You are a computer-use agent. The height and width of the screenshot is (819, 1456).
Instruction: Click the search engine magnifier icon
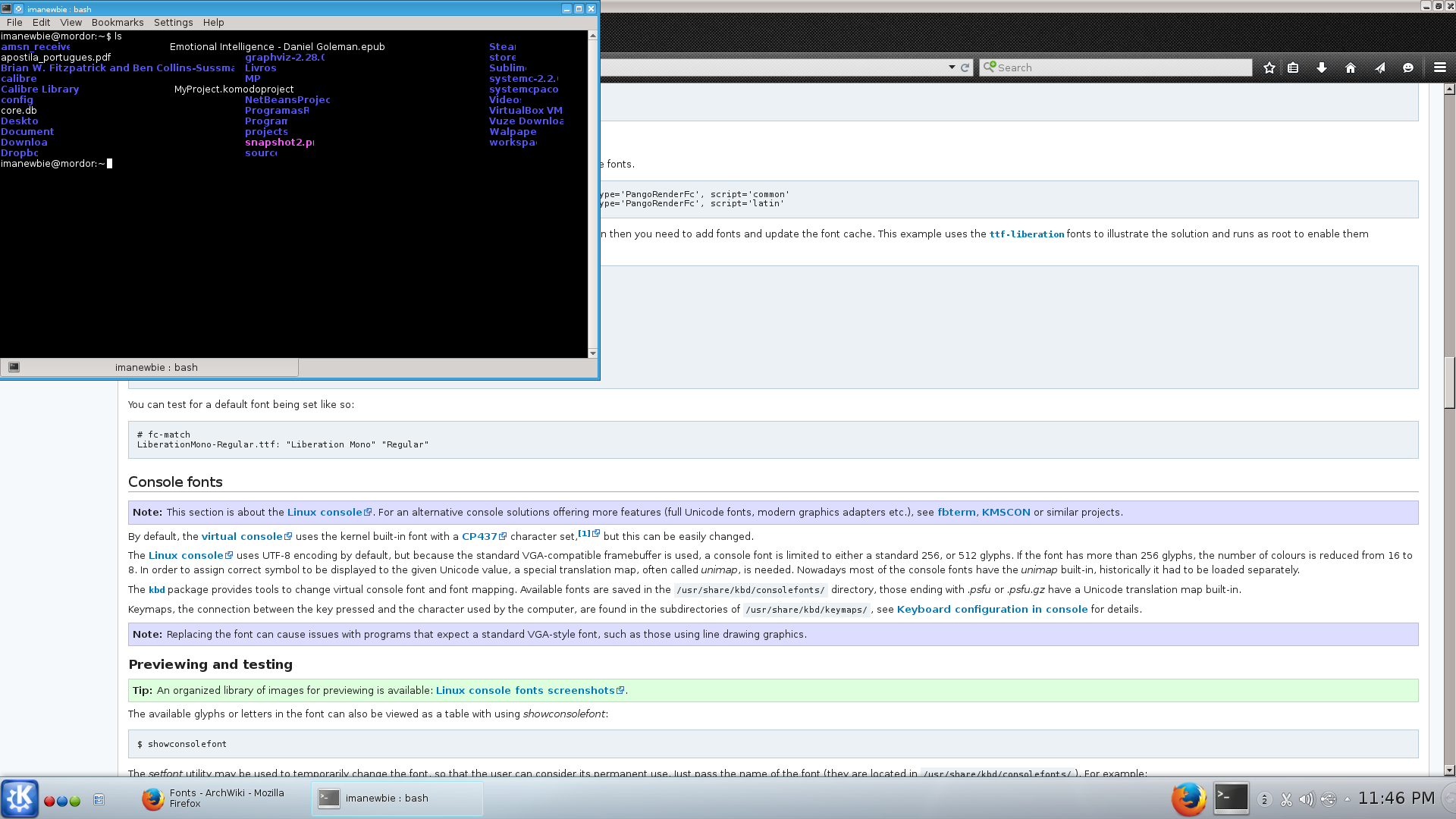989,67
